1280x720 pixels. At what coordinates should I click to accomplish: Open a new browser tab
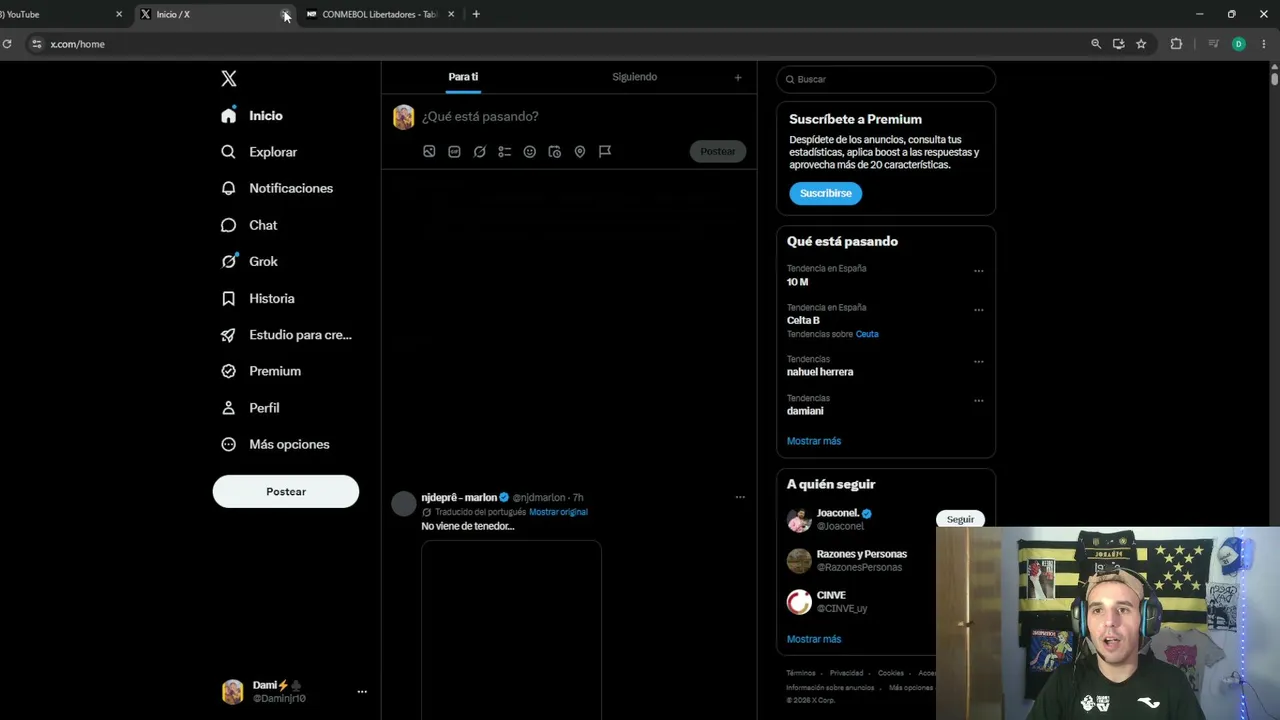(x=476, y=14)
